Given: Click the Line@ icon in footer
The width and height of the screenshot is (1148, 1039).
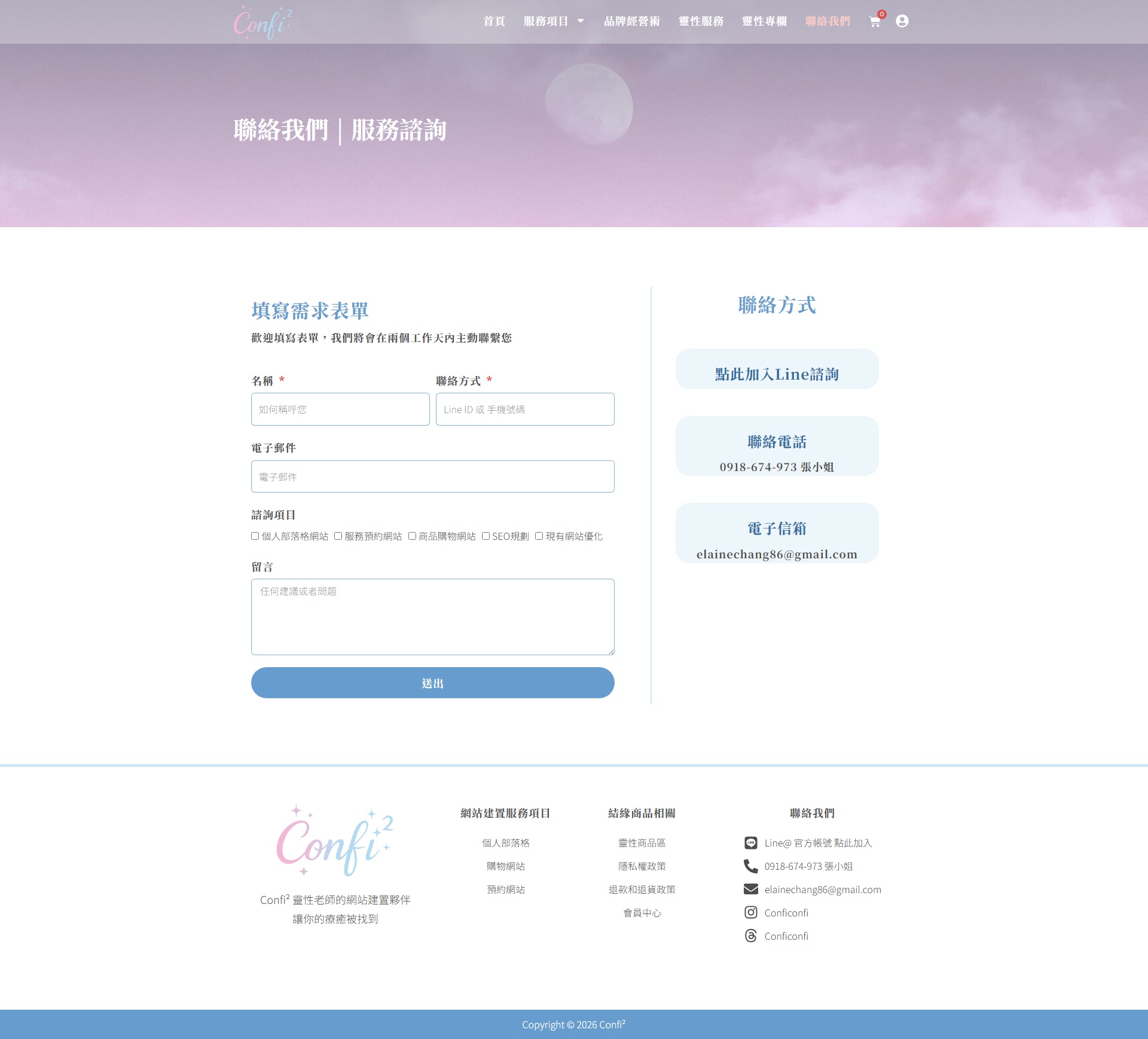Looking at the screenshot, I should tap(750, 843).
